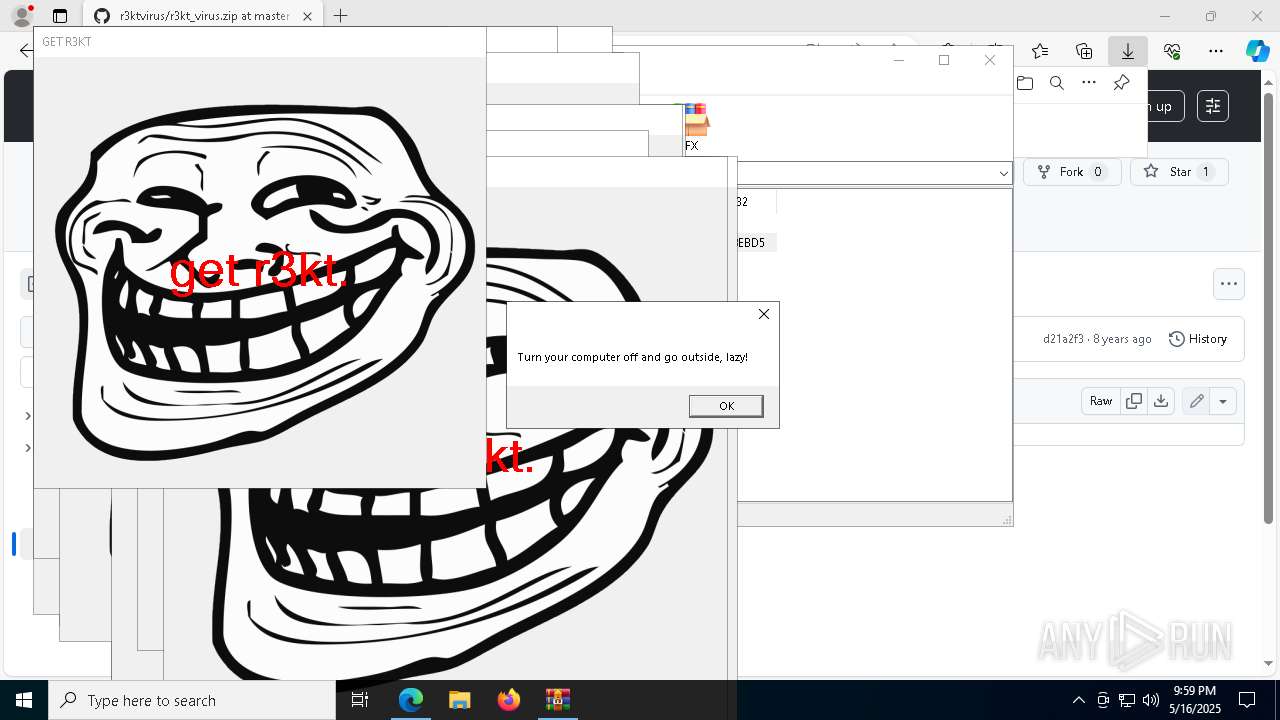Launch Firefox from taskbar
Screen dimensions: 1280x720
509,700
